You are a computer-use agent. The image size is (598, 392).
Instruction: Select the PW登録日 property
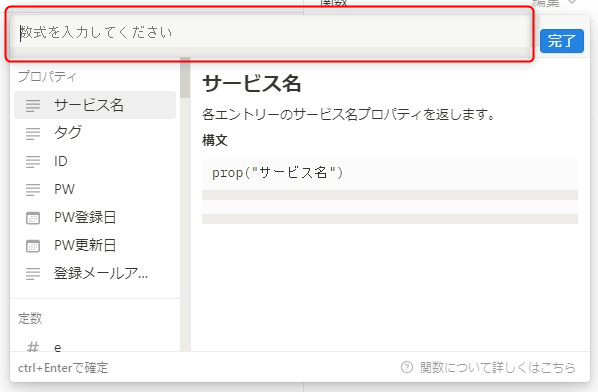click(x=95, y=217)
